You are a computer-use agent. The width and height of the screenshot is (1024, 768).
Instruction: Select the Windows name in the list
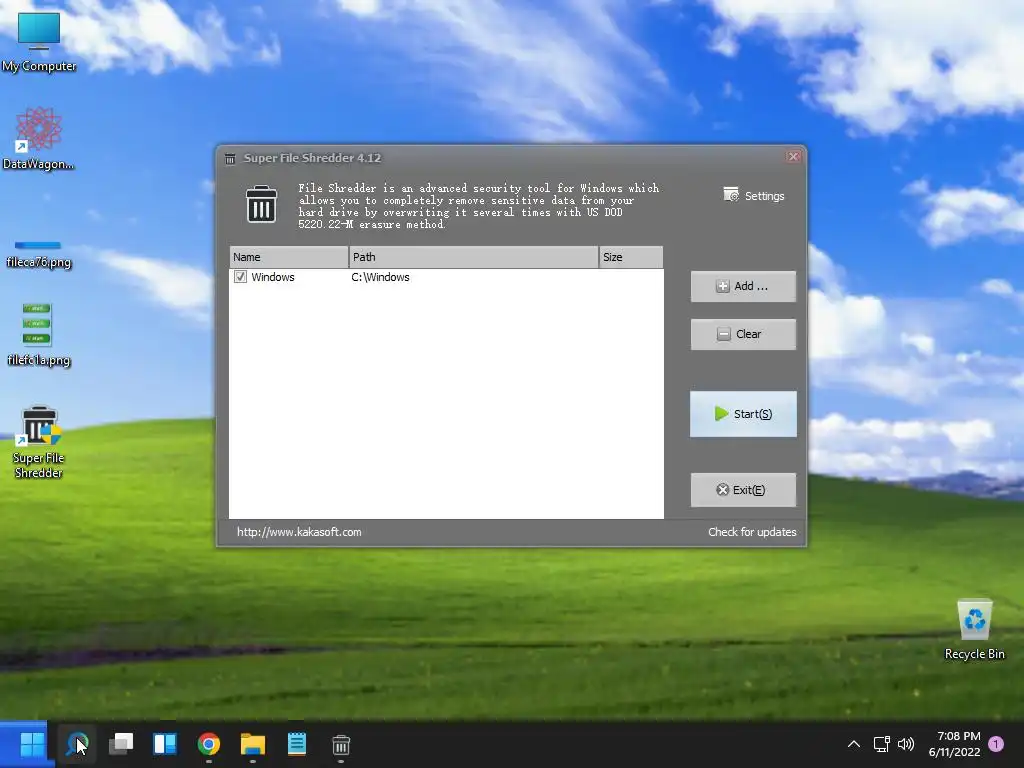pyautogui.click(x=273, y=277)
